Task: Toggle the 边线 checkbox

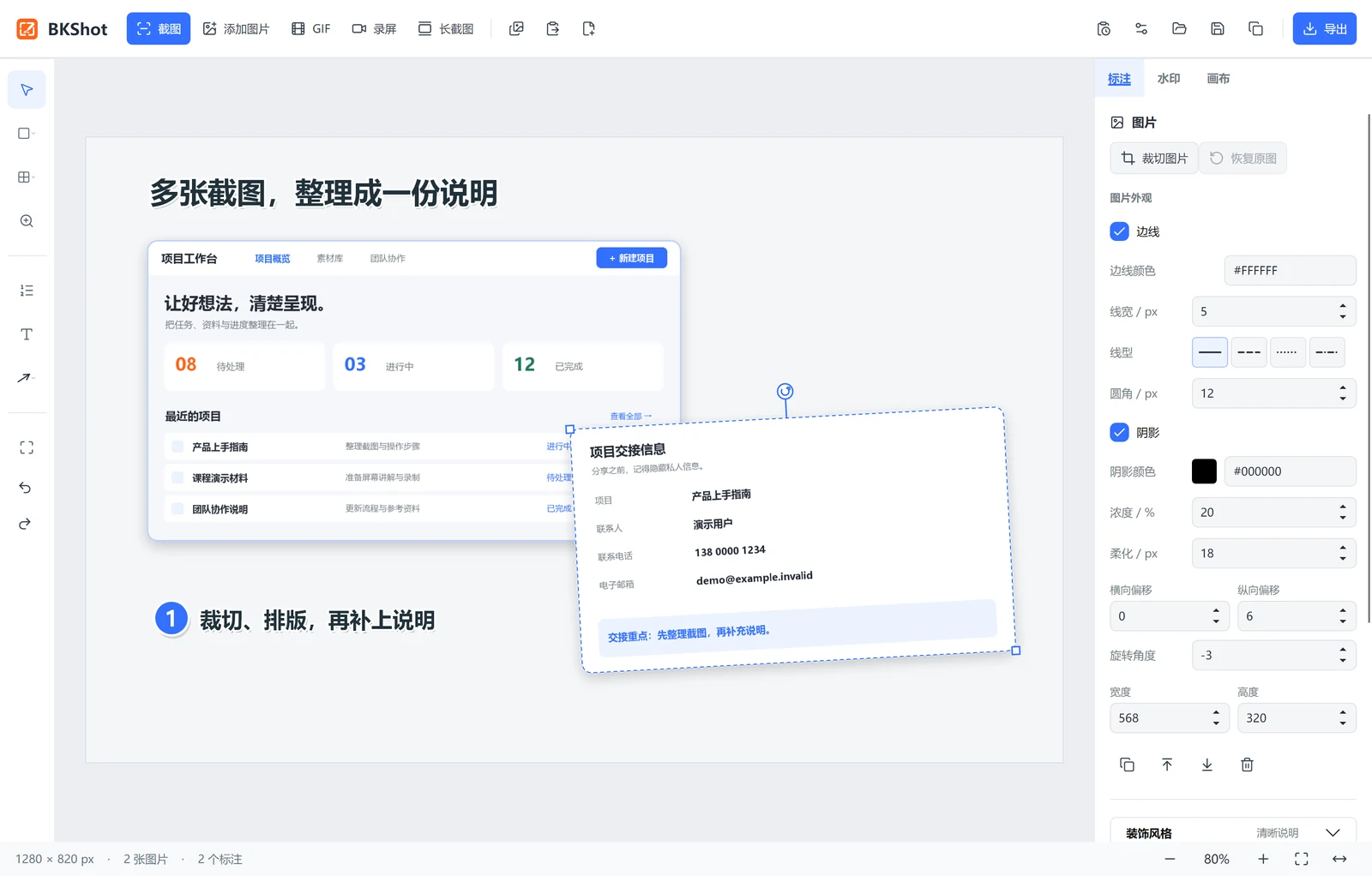Action: tap(1119, 231)
